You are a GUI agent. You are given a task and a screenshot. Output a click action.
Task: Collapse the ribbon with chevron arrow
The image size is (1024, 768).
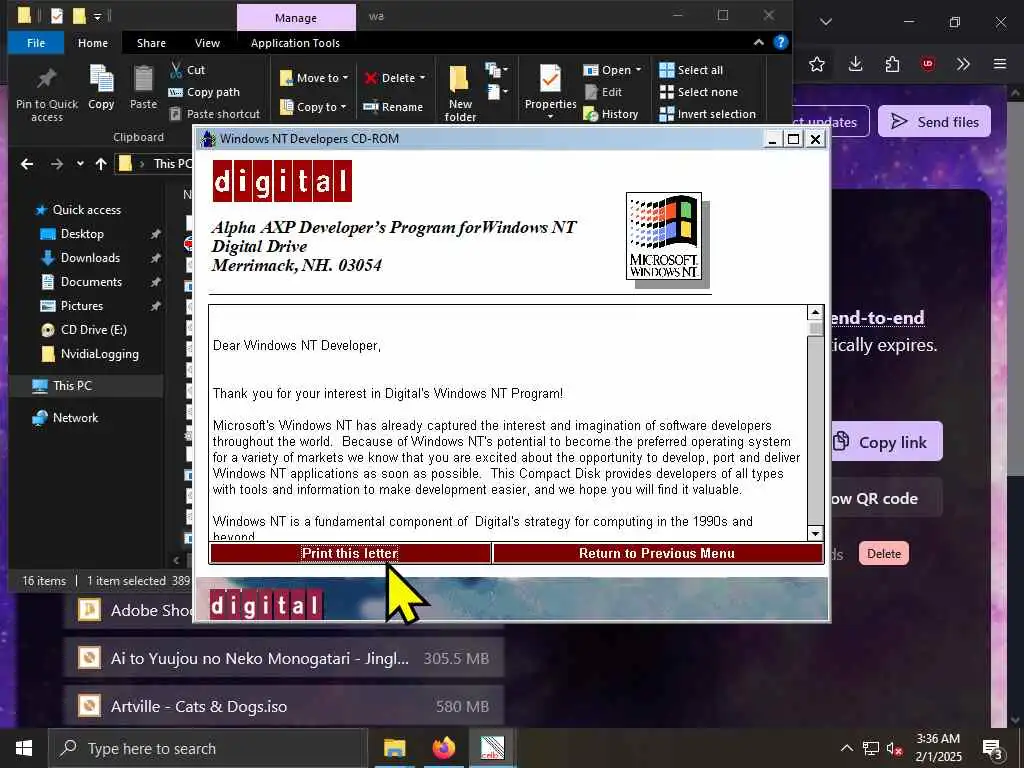758,42
